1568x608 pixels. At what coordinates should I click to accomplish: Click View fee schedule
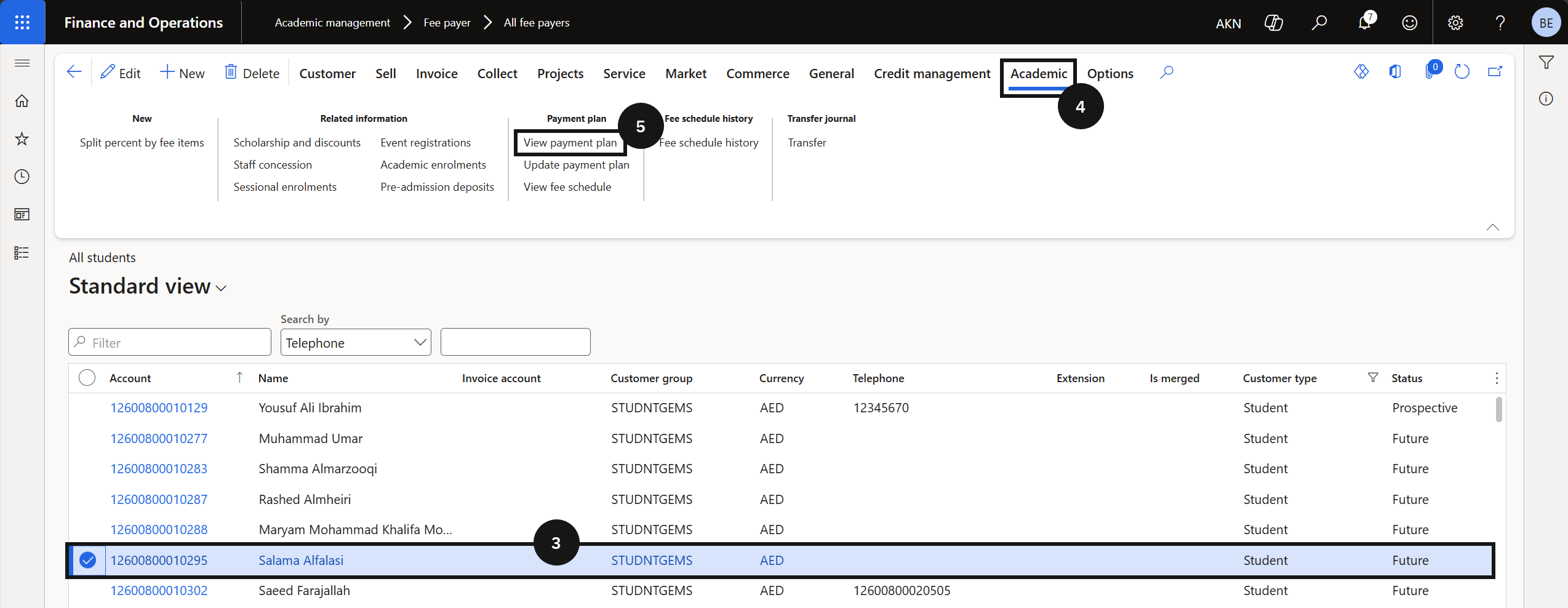click(567, 186)
